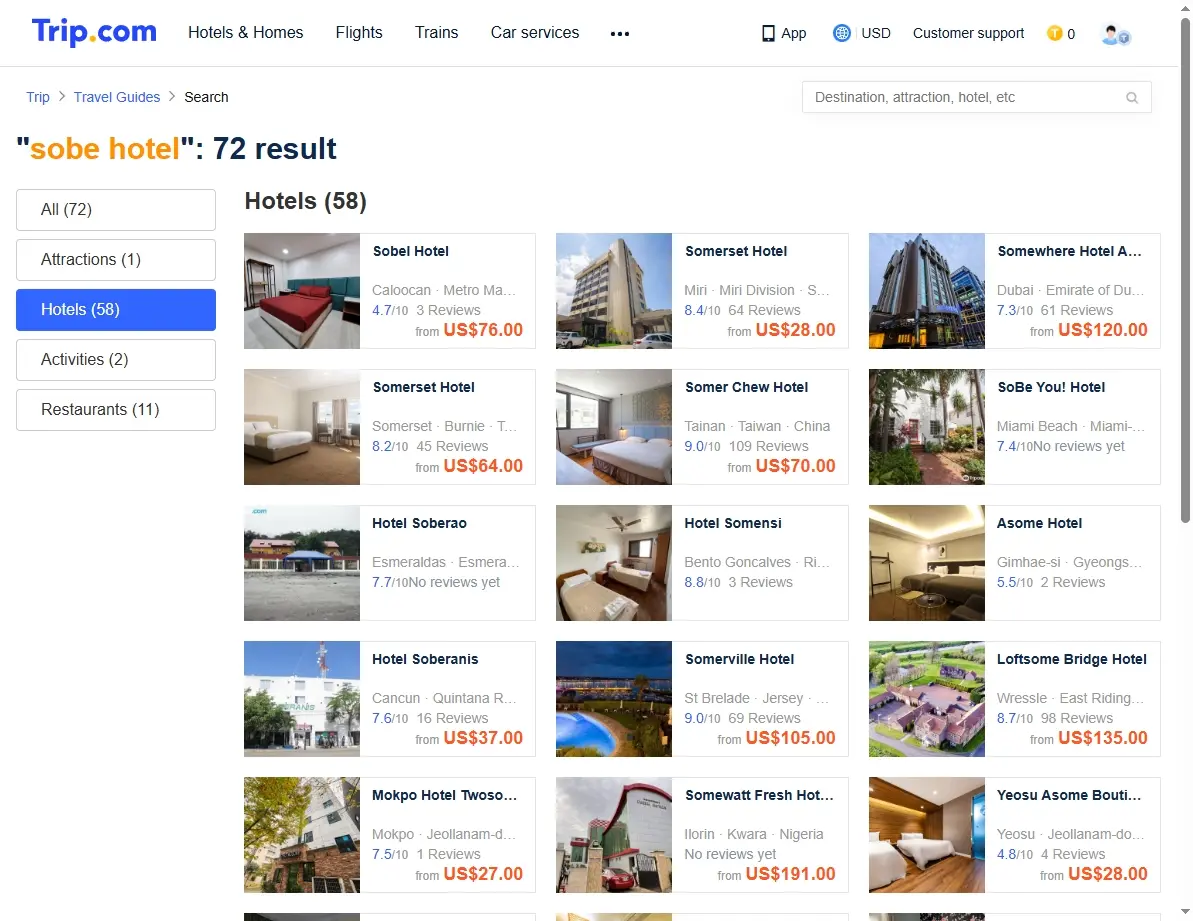The width and height of the screenshot is (1193, 921).
Task: Open Mokpo Hotel Twoso photo
Action: coord(302,835)
